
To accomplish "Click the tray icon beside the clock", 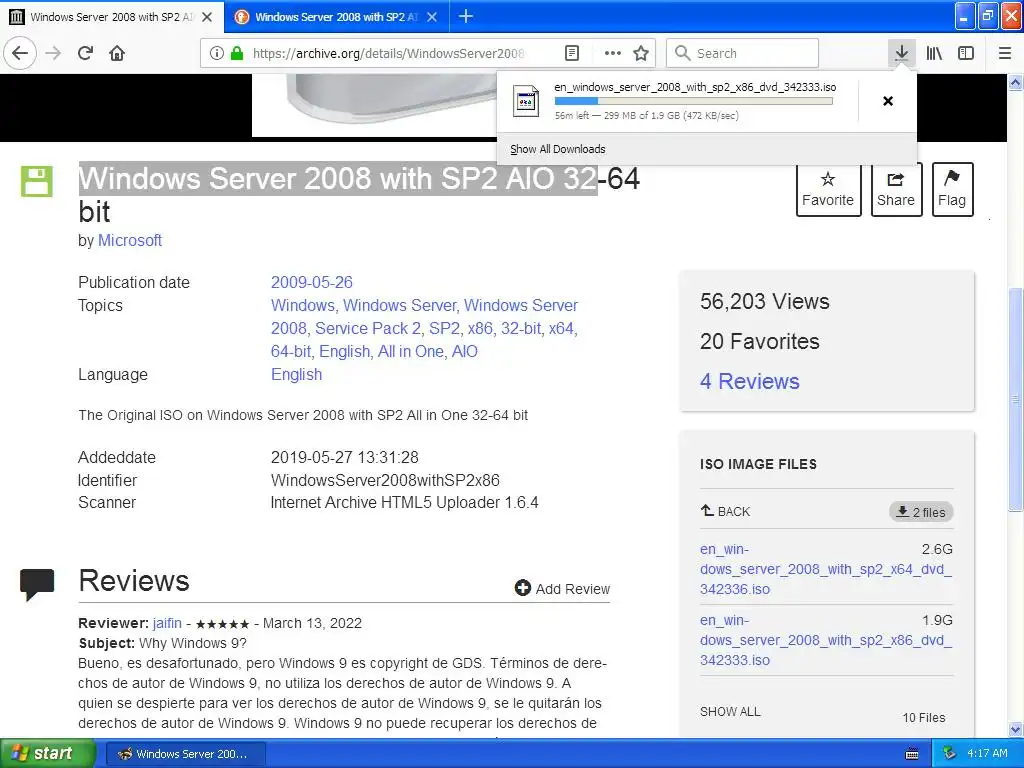I will point(950,753).
